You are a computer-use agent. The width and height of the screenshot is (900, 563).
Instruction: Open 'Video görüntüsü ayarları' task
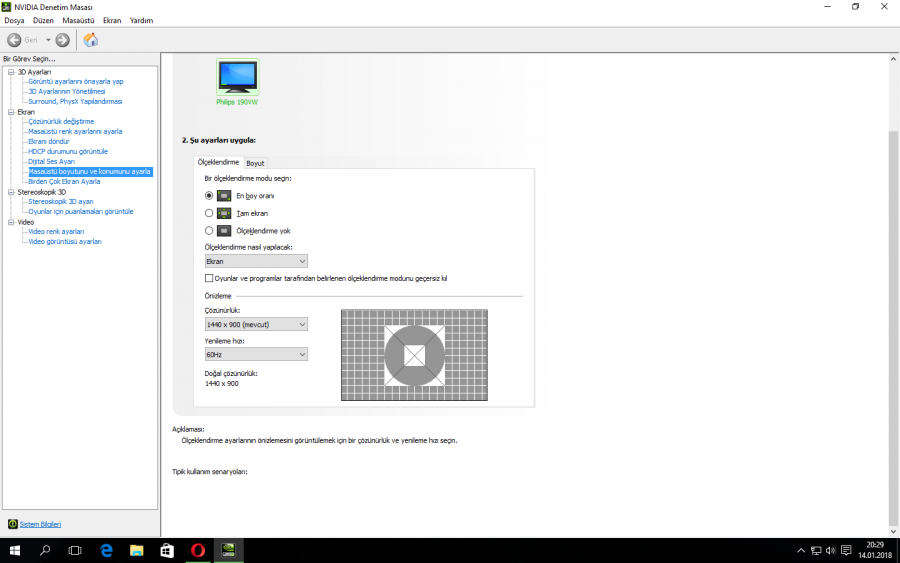[65, 242]
